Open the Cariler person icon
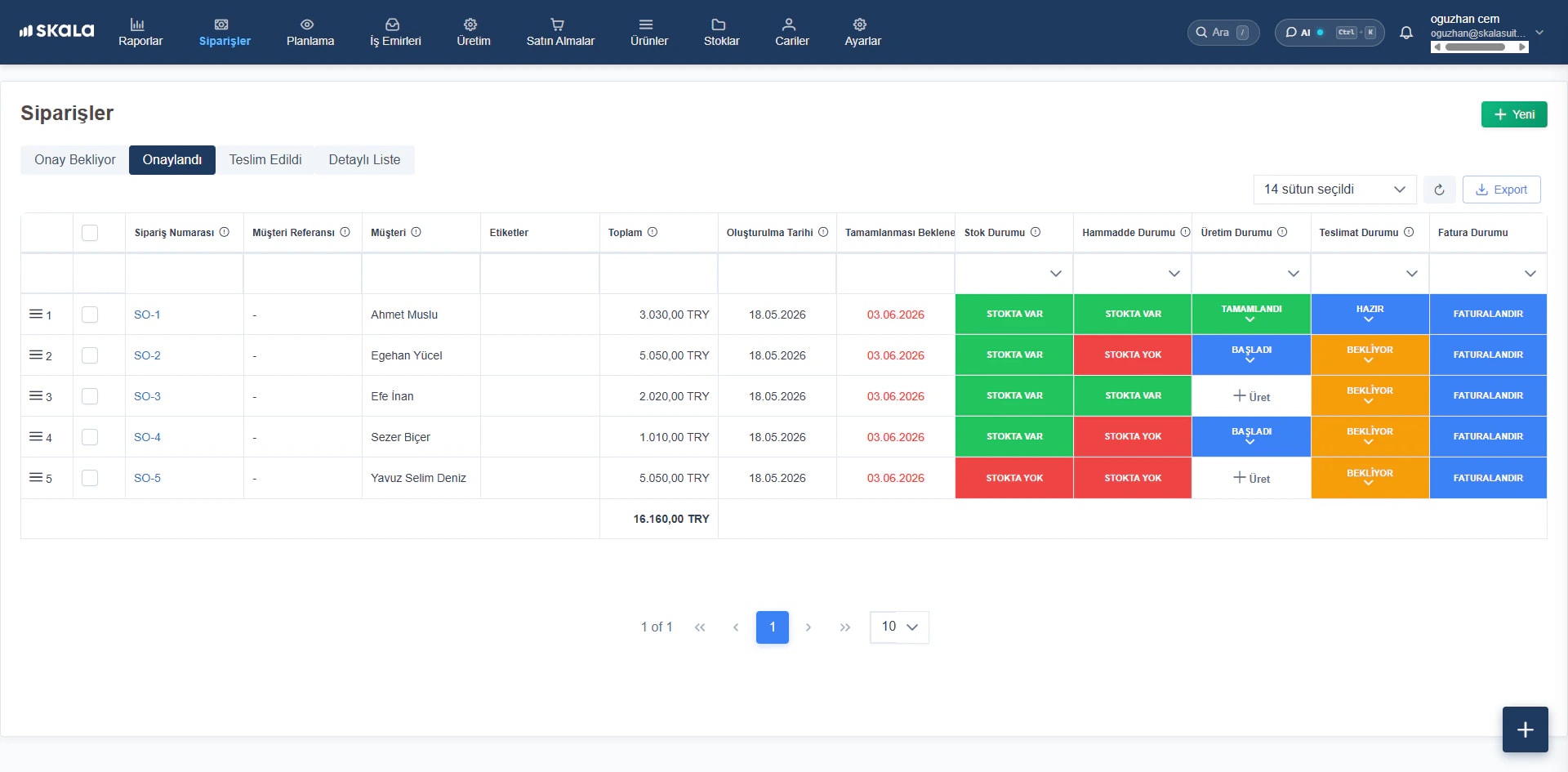The width and height of the screenshot is (1568, 772). (x=789, y=25)
